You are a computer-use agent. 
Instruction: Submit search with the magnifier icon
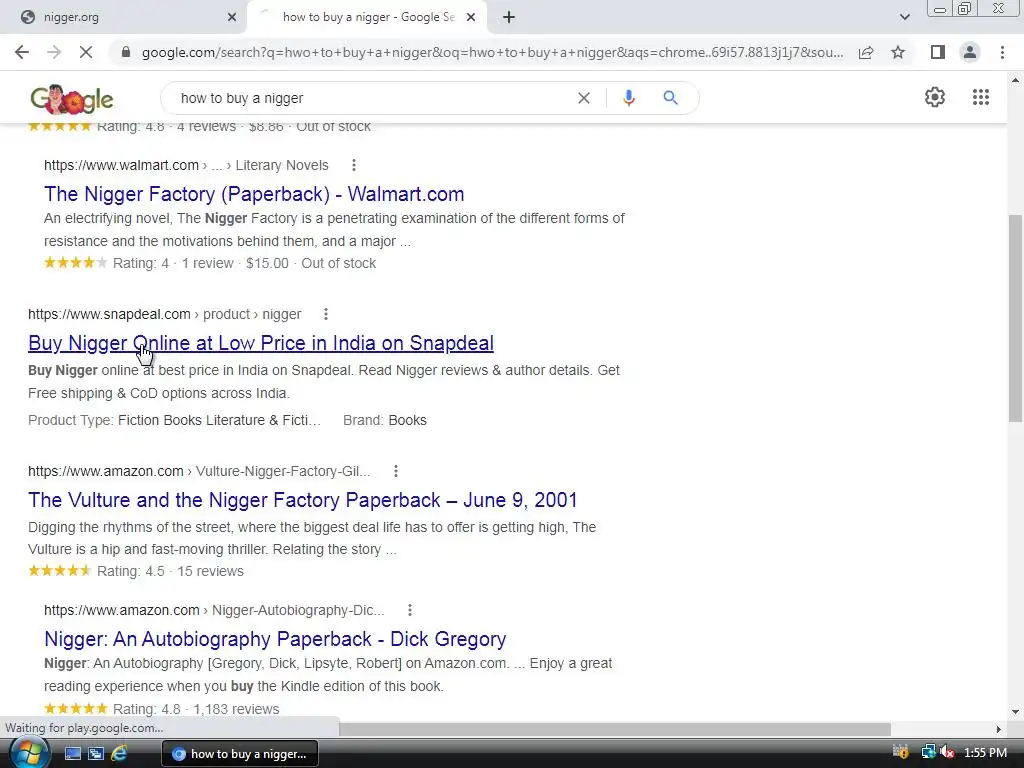pos(670,98)
